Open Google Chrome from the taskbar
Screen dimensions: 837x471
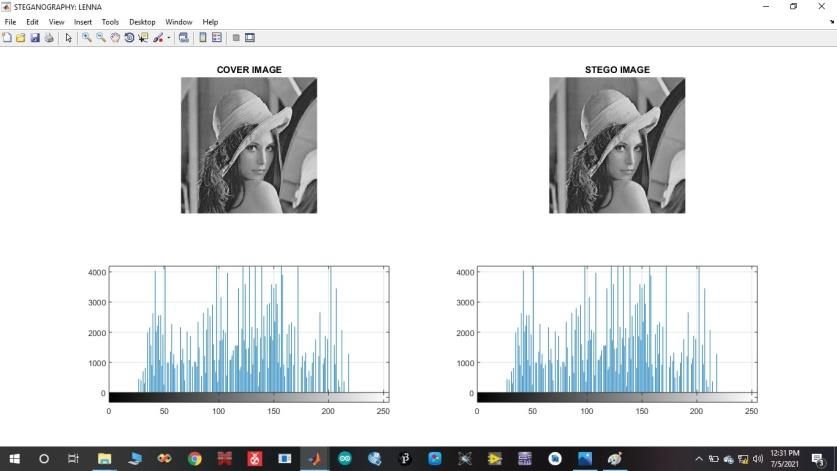pos(195,459)
